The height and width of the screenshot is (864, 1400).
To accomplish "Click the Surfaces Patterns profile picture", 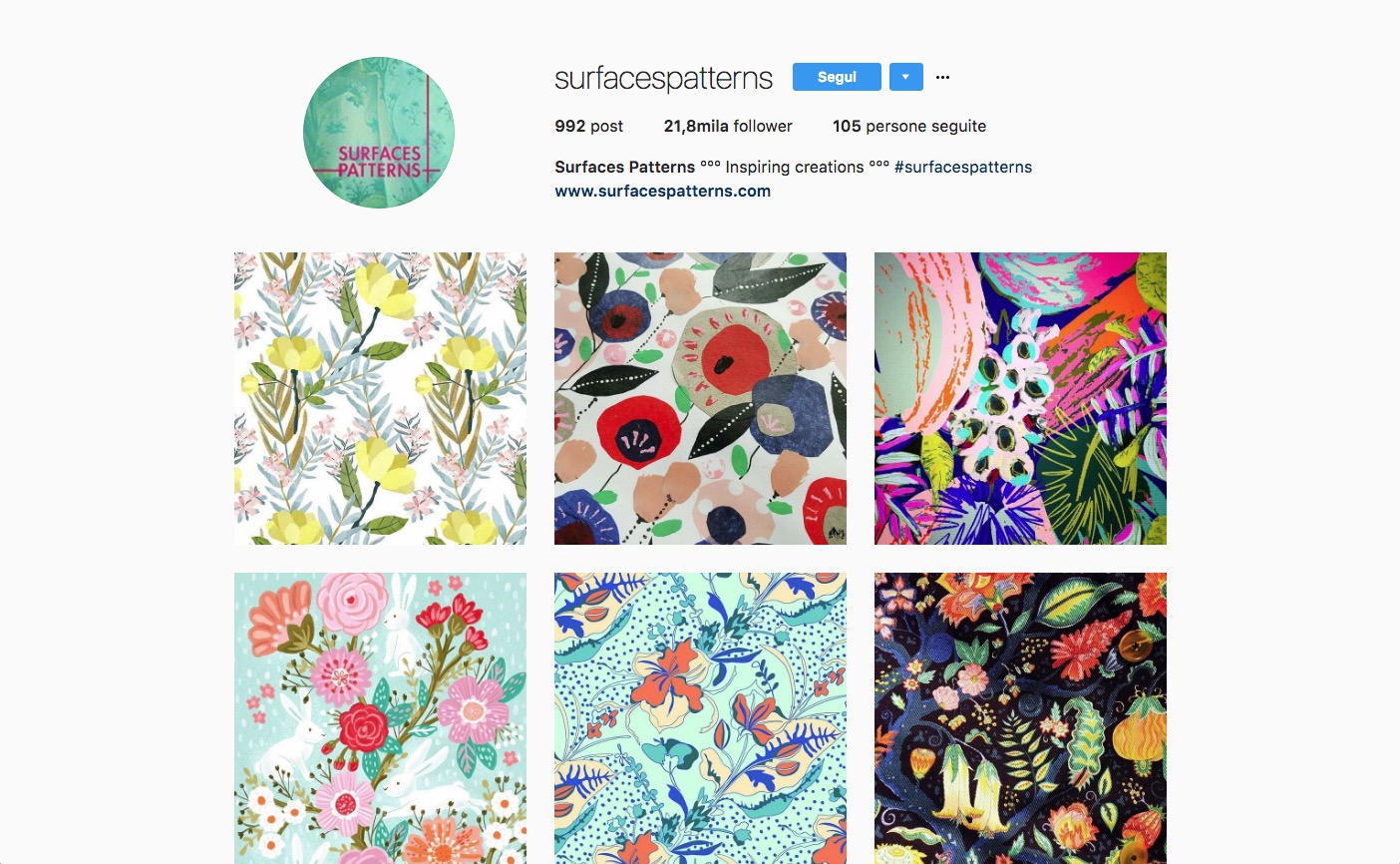I will click(379, 133).
